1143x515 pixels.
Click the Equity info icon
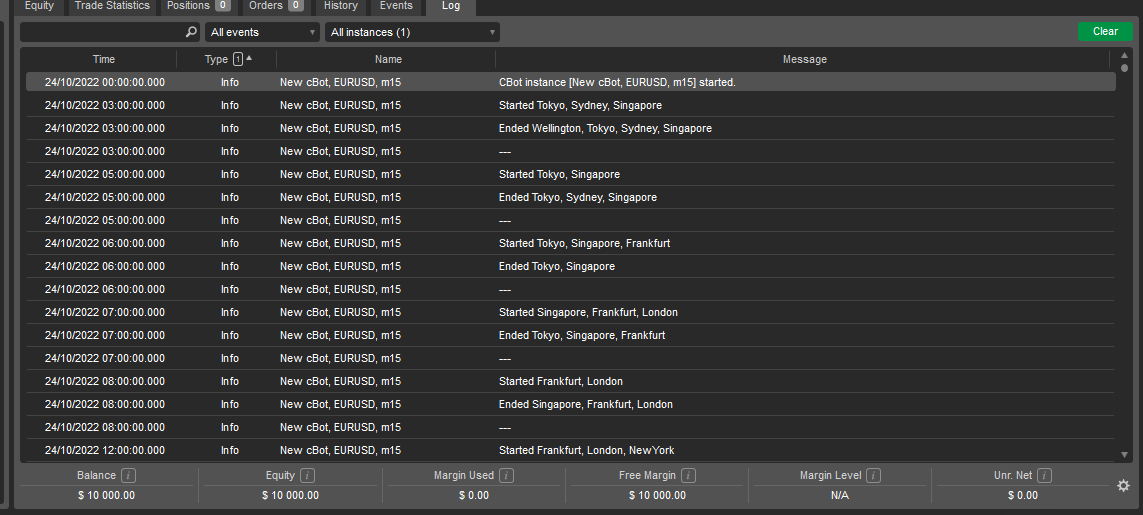click(307, 476)
